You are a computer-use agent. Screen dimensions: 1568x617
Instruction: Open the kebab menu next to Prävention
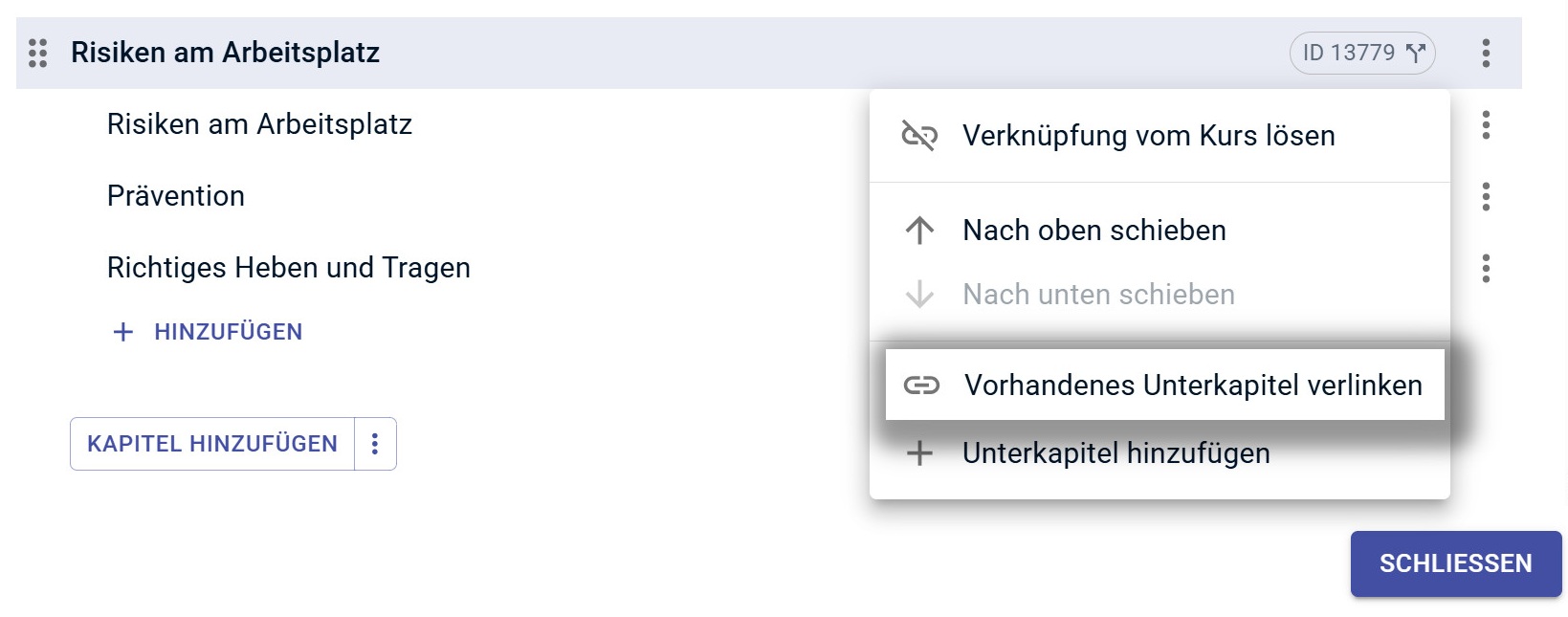pos(1488,198)
